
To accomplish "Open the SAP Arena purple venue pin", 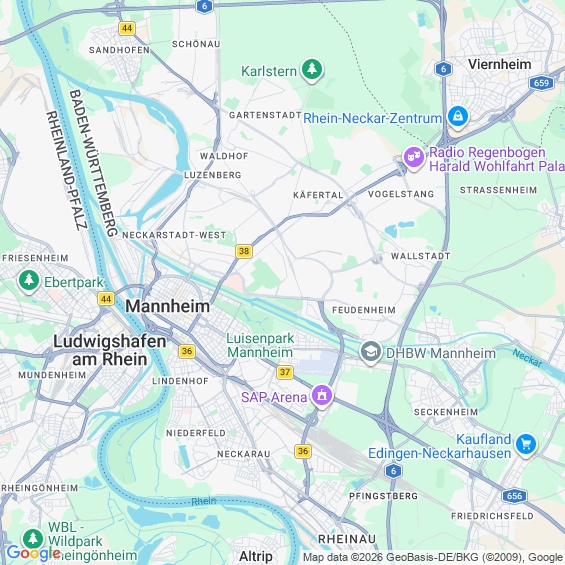I will click(x=322, y=396).
